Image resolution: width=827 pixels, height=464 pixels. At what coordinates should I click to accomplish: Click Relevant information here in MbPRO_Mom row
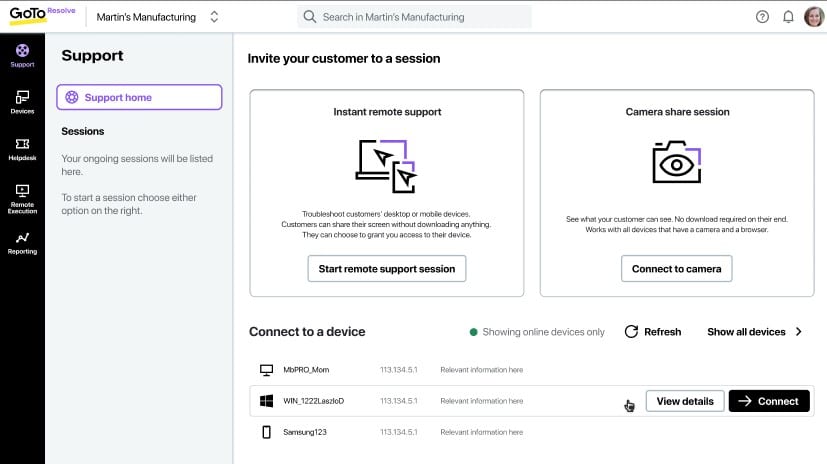tap(482, 370)
